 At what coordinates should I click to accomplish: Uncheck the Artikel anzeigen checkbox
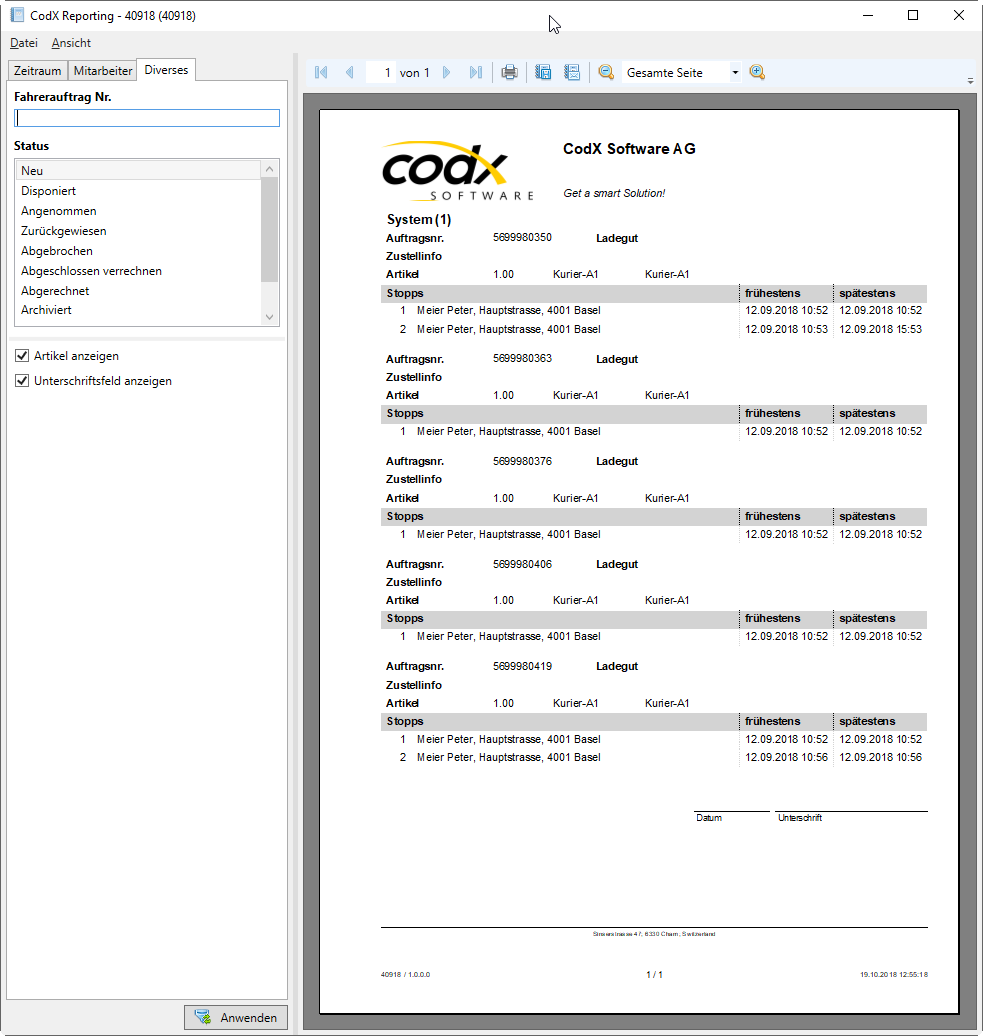tap(22, 356)
